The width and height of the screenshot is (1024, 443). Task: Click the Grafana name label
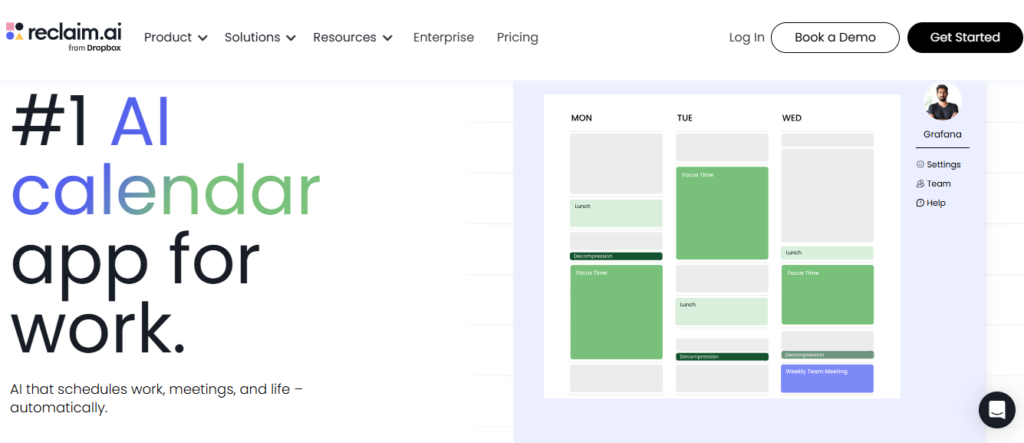click(942, 134)
